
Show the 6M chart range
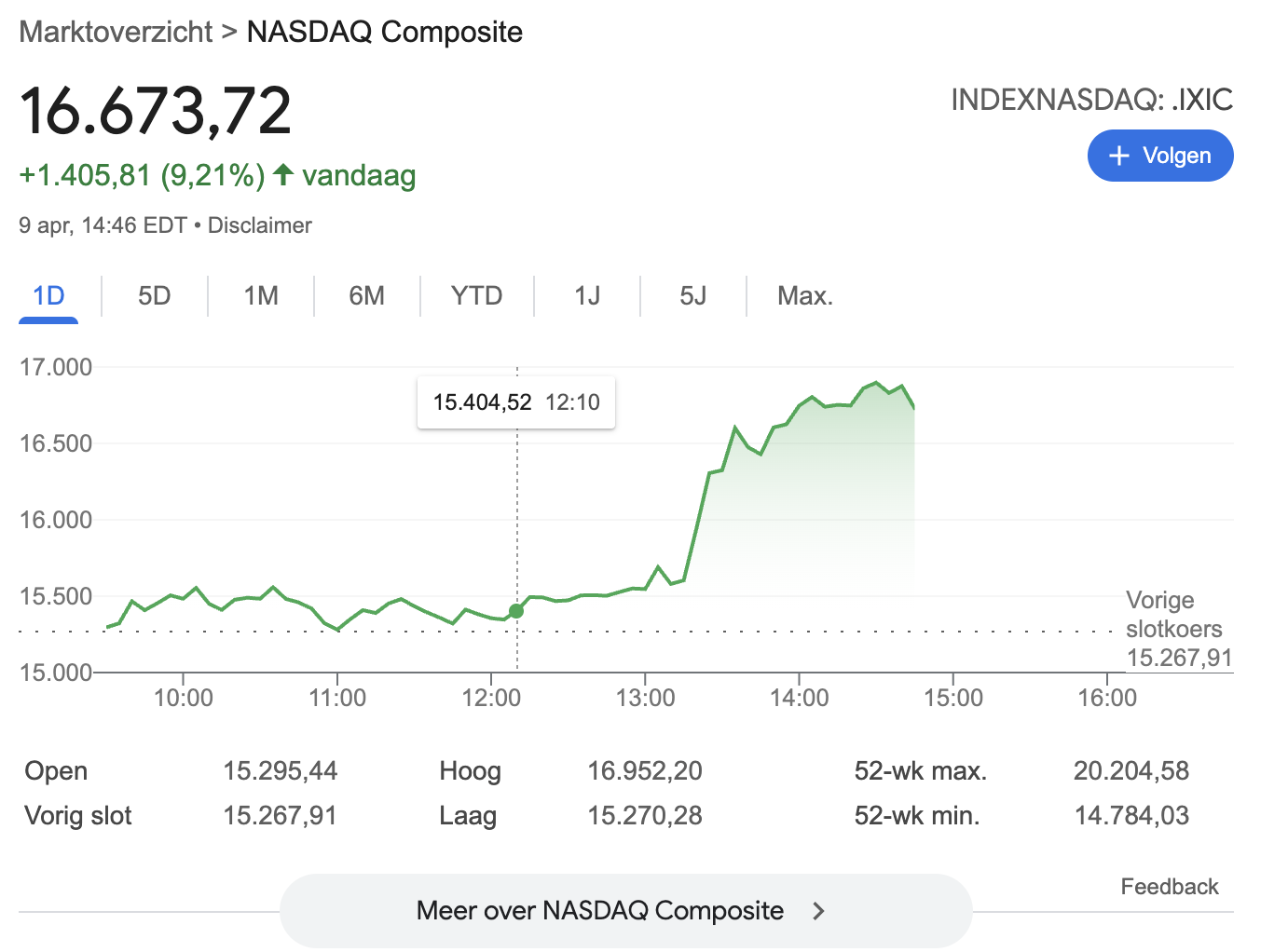(367, 296)
